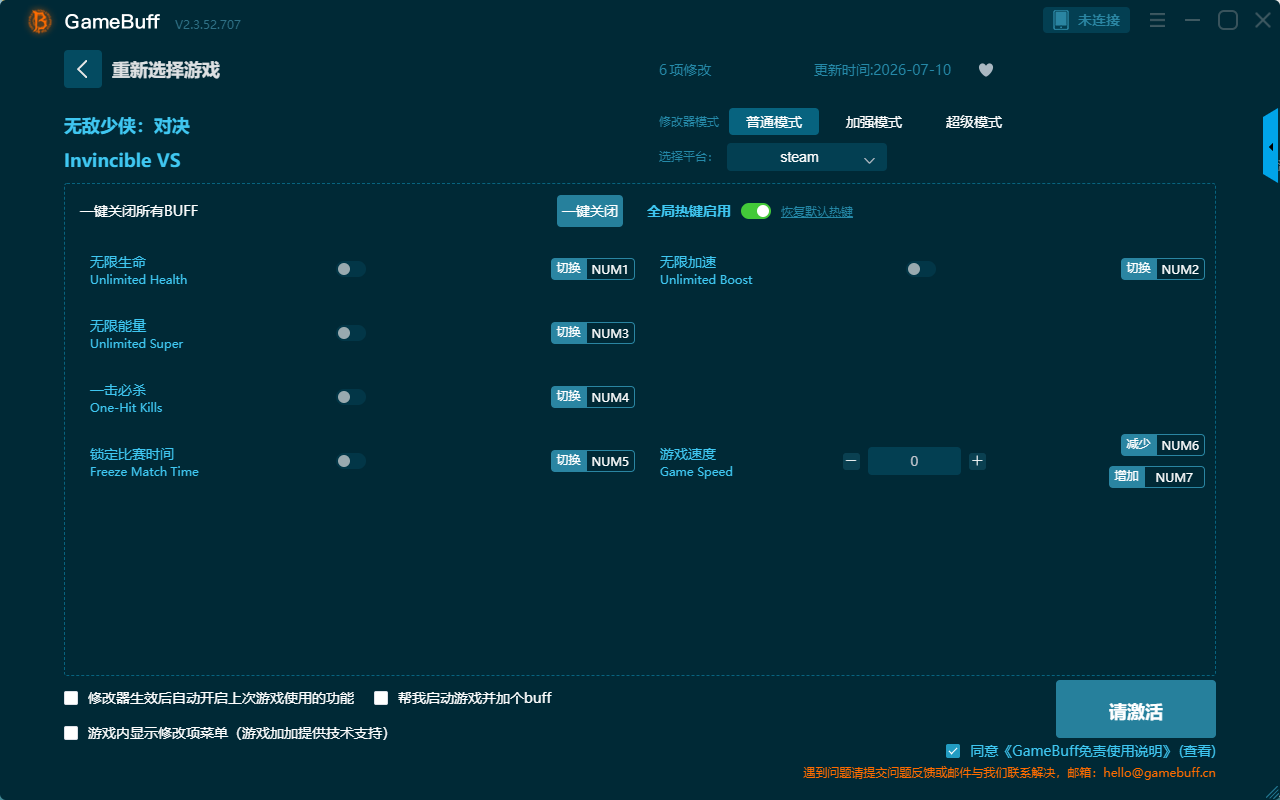Viewport: 1280px width, 800px height.
Task: Select 超级模式 super mode tab
Action: tap(974, 122)
